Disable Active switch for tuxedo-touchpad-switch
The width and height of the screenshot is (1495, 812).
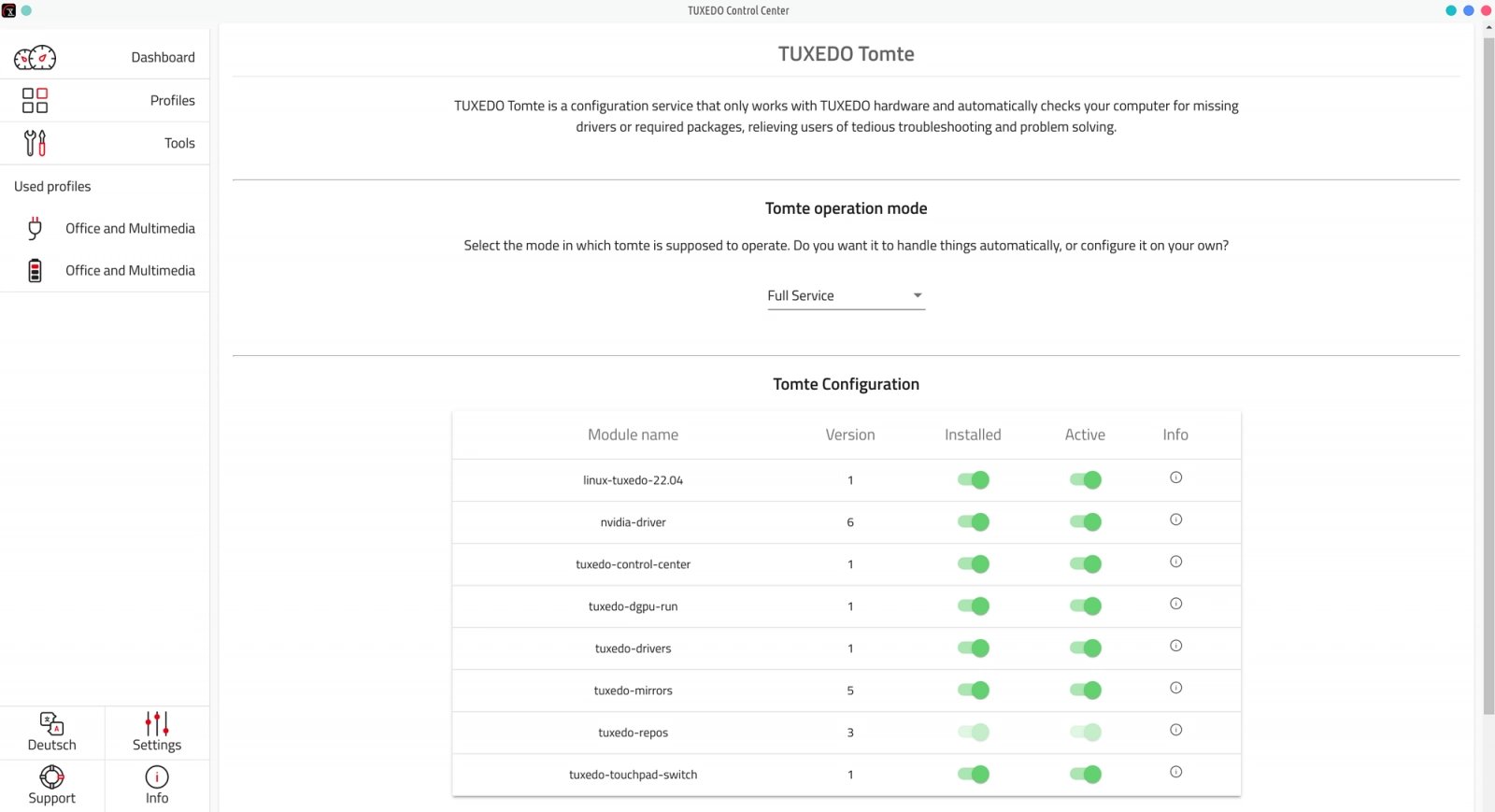(x=1085, y=775)
